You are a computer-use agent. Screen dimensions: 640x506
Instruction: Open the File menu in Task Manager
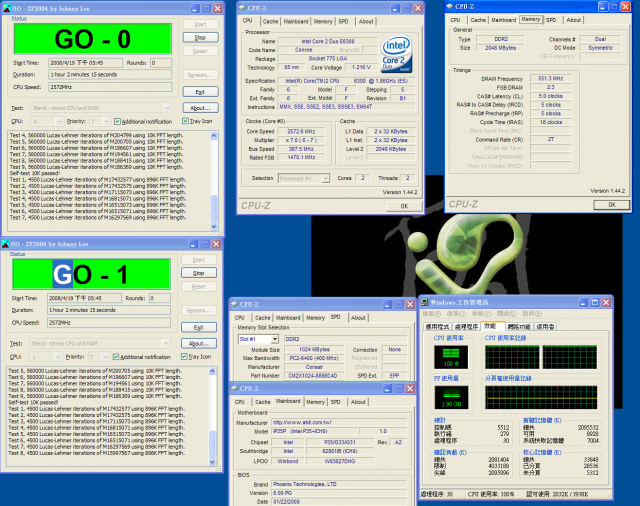click(x=431, y=314)
